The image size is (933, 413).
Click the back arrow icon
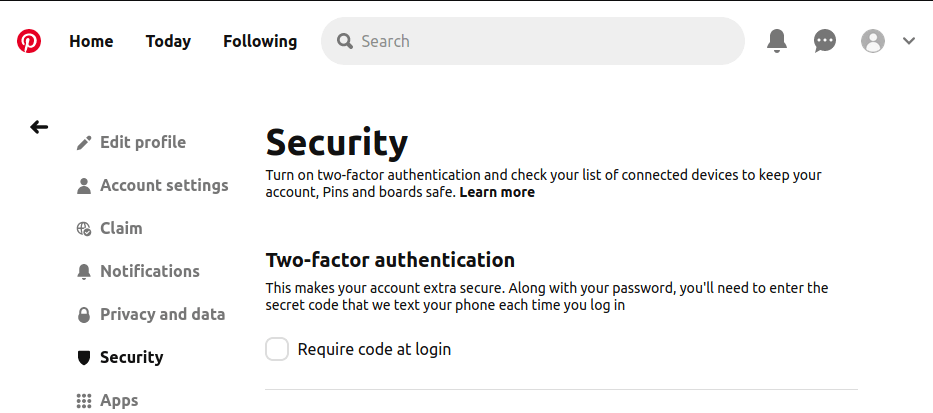coord(39,127)
